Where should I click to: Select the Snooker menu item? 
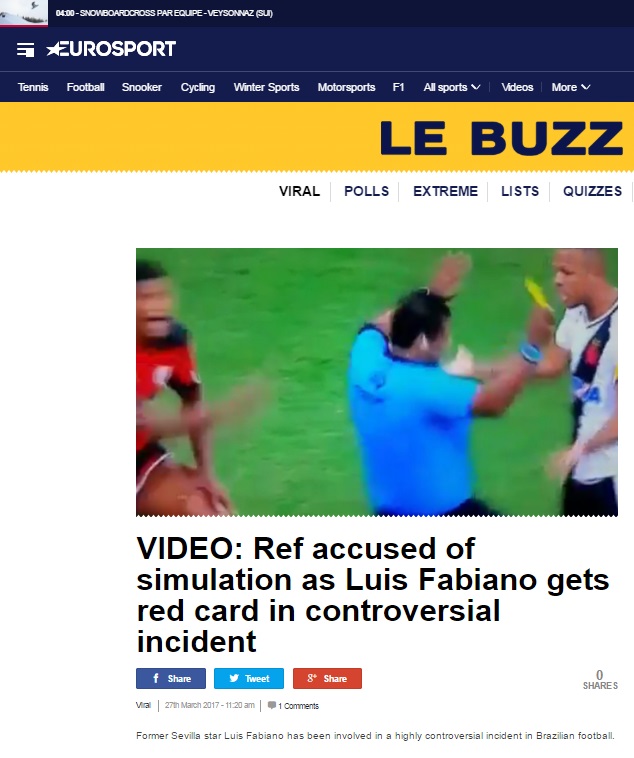tap(142, 87)
